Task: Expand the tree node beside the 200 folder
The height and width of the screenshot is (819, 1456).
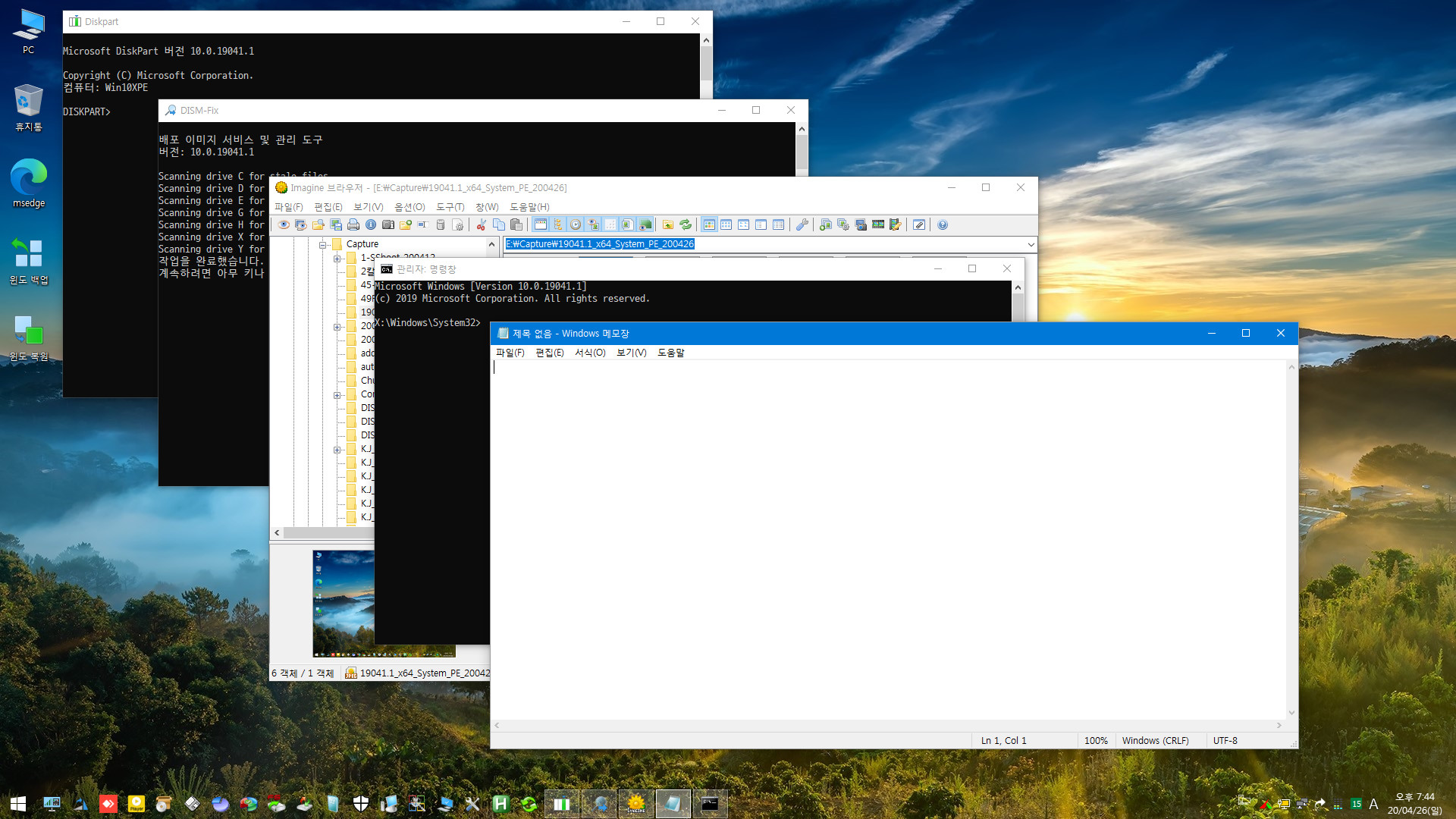Action: (337, 327)
